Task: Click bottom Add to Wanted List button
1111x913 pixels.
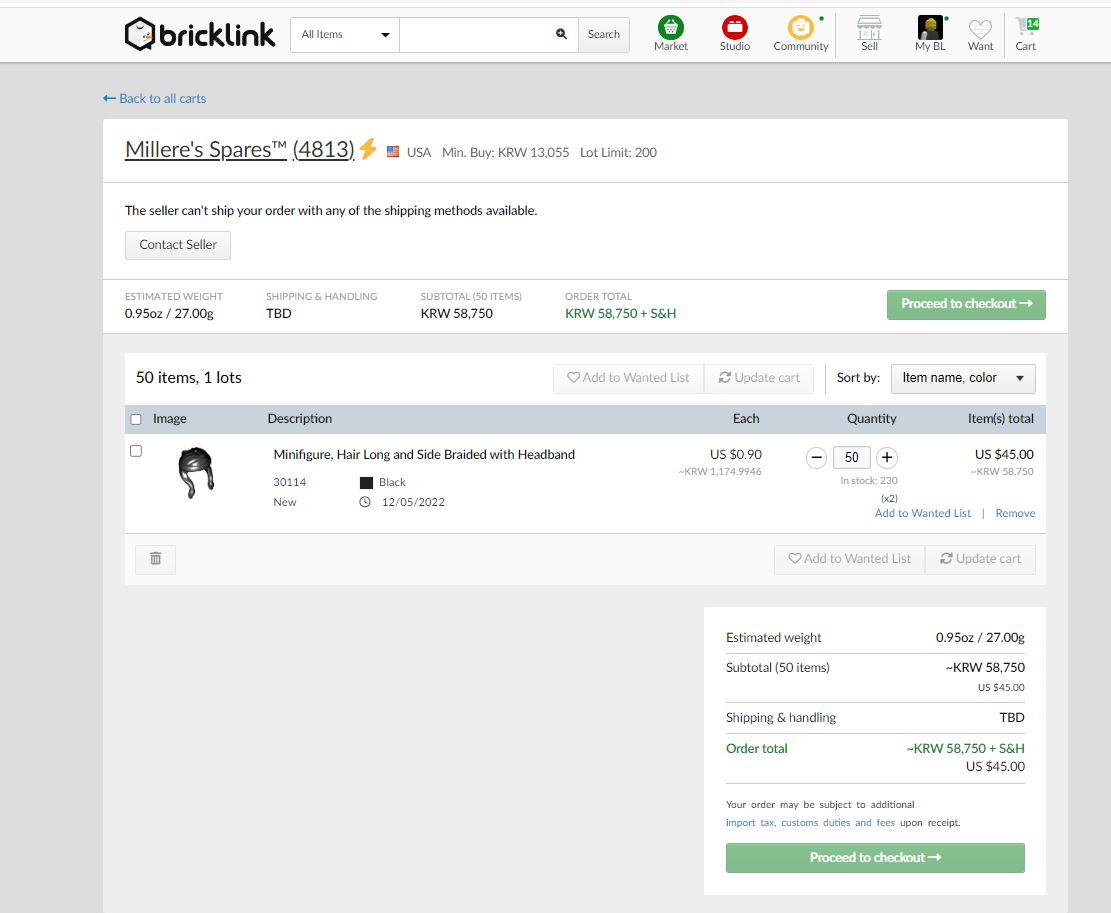Action: click(850, 559)
